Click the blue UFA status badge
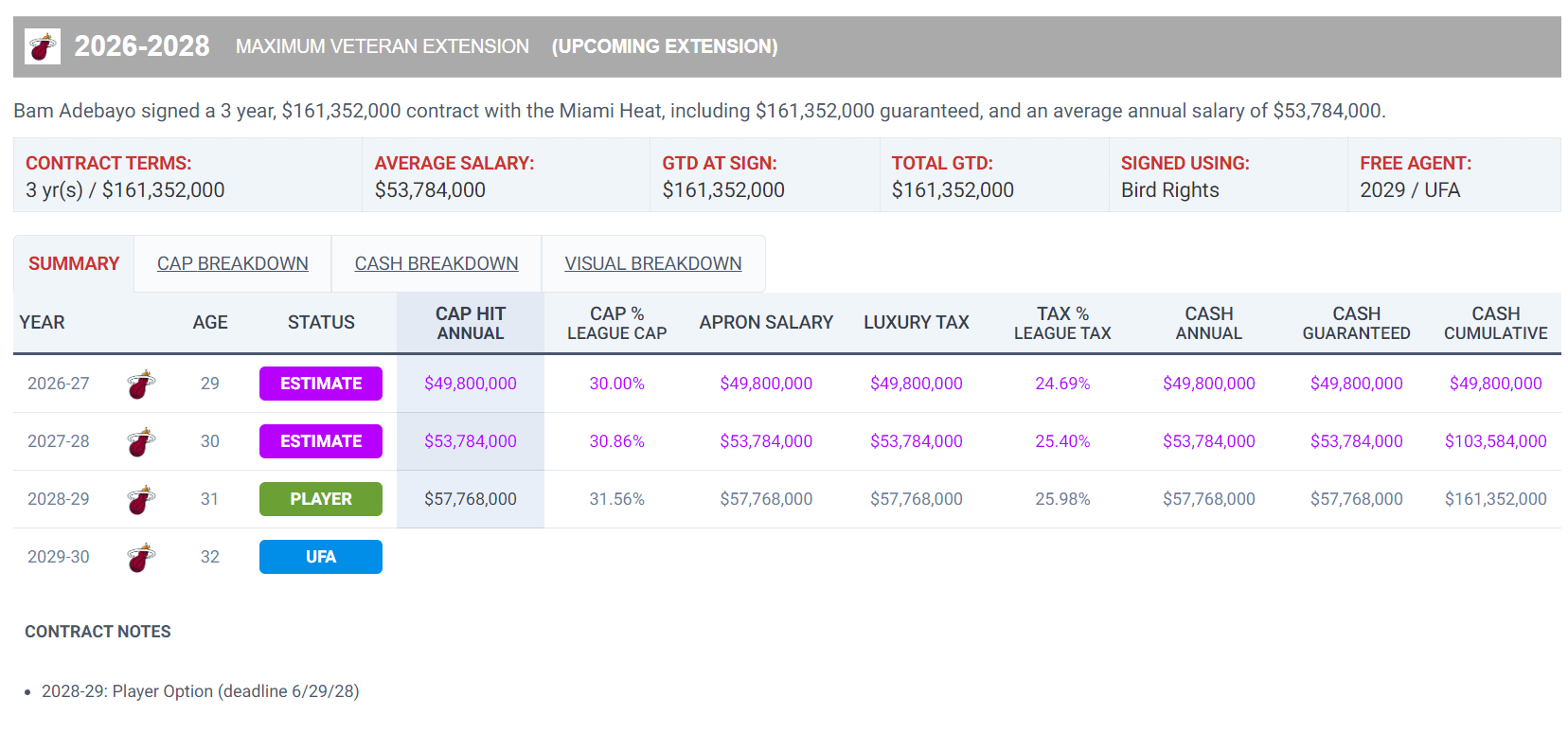Viewport: 1568px width, 751px height. tap(320, 557)
